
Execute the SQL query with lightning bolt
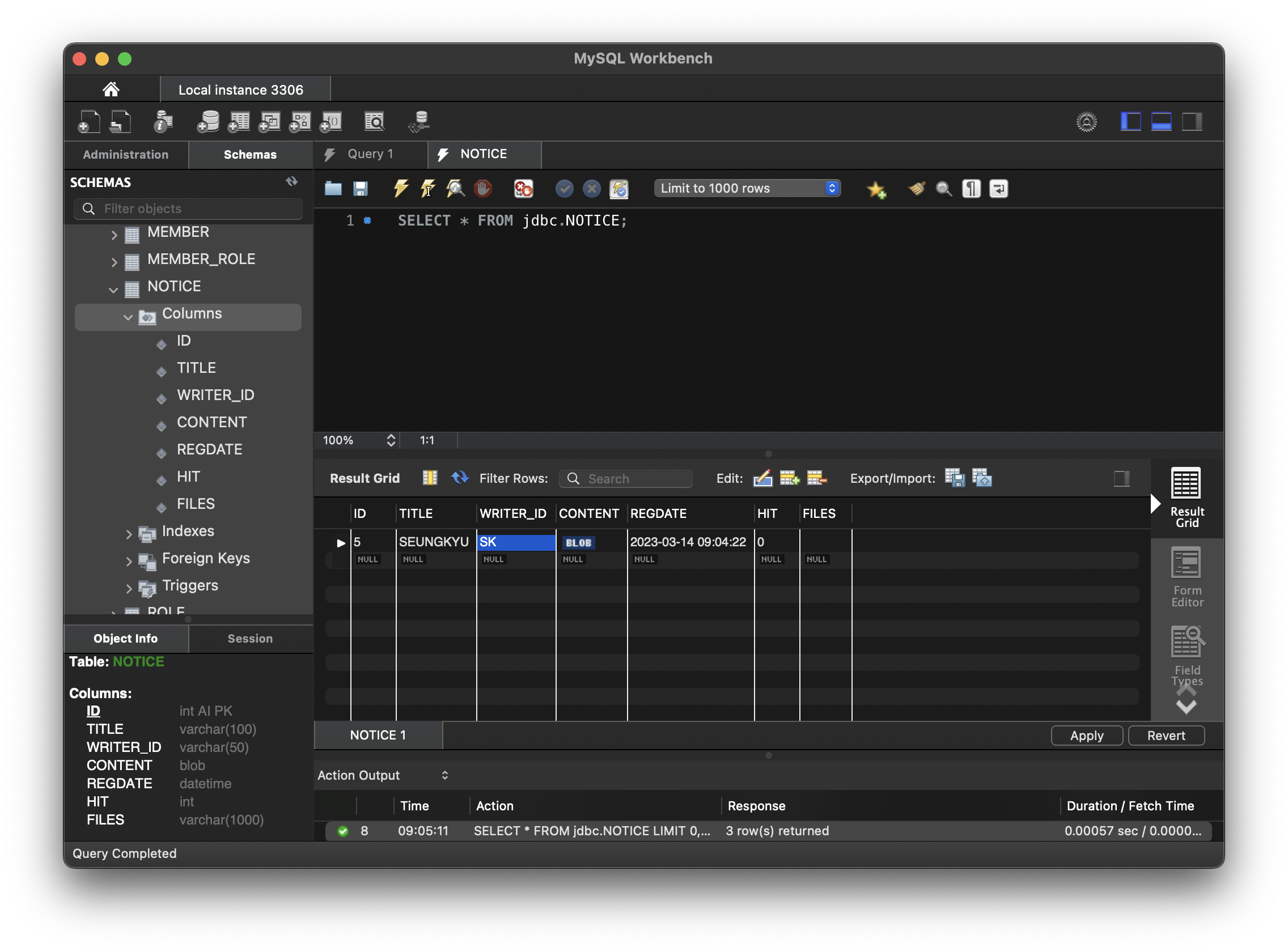[400, 189]
